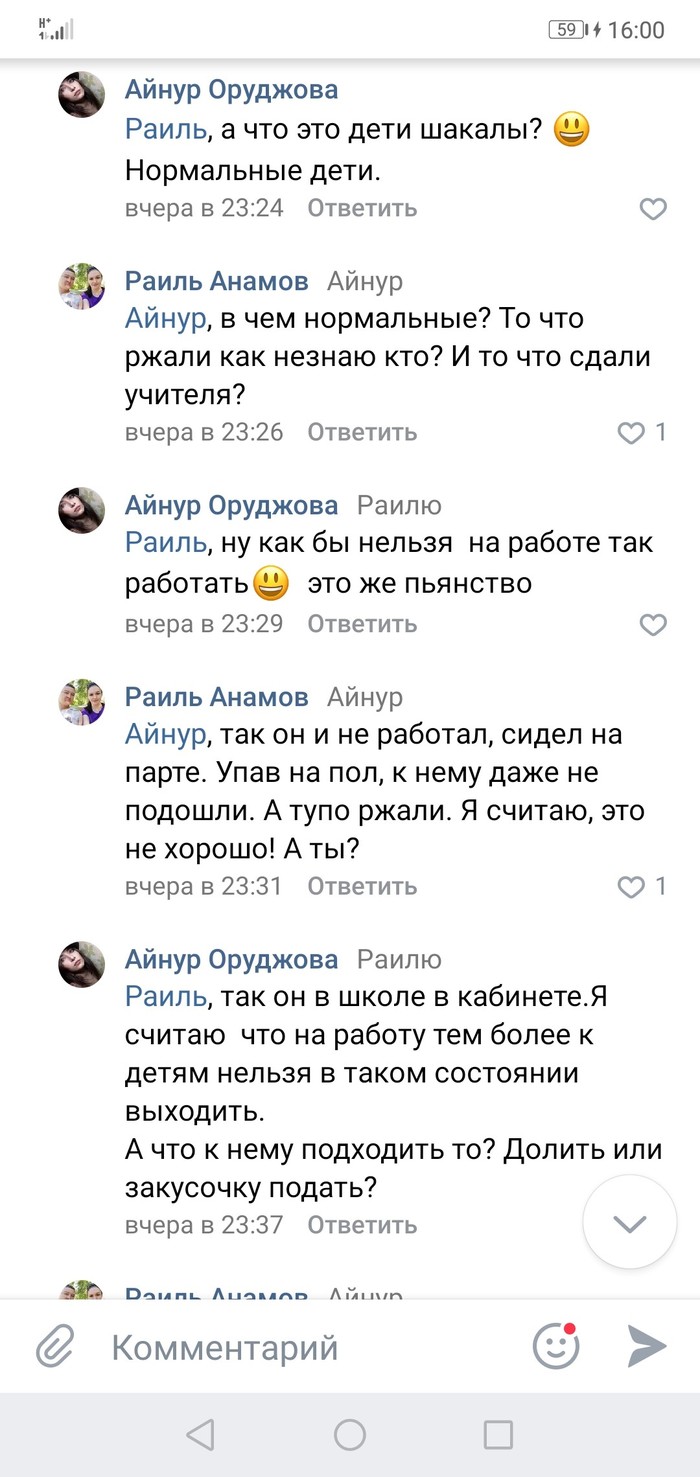Tap the scroll-down chevron floating button
Screen dimensions: 700x1477
(630, 1224)
